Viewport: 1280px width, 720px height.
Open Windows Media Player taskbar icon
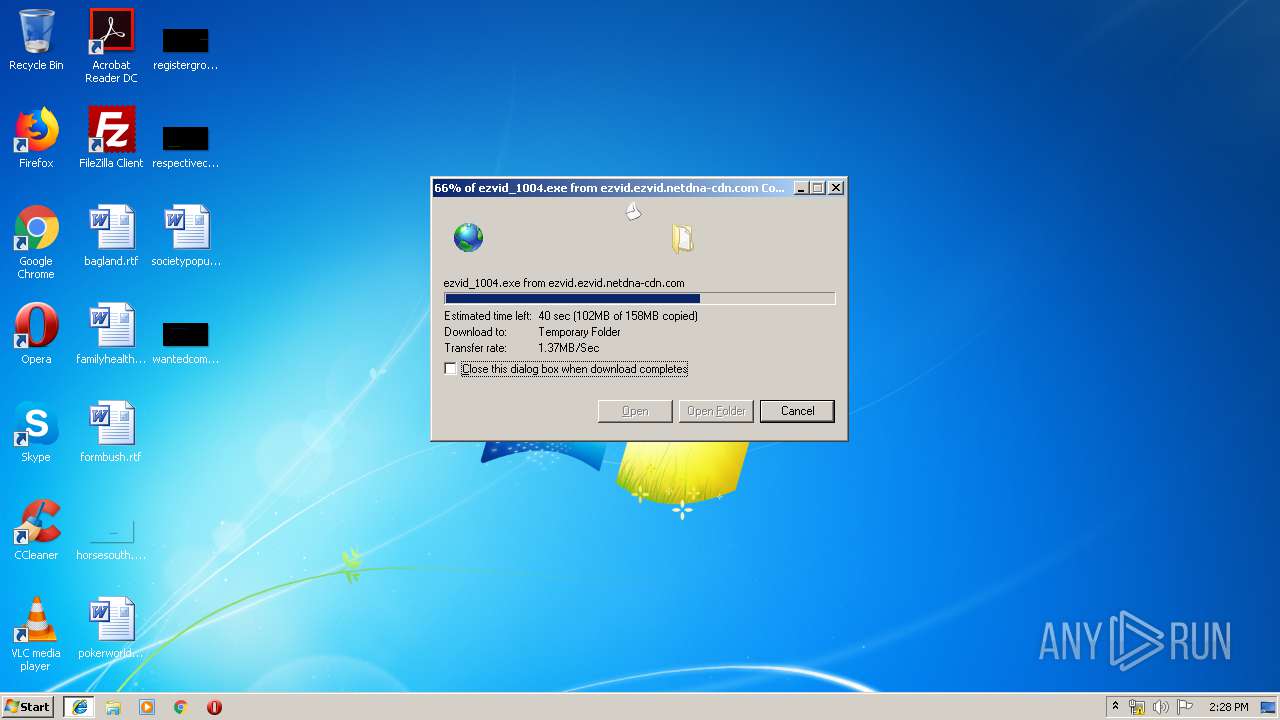[x=147, y=707]
